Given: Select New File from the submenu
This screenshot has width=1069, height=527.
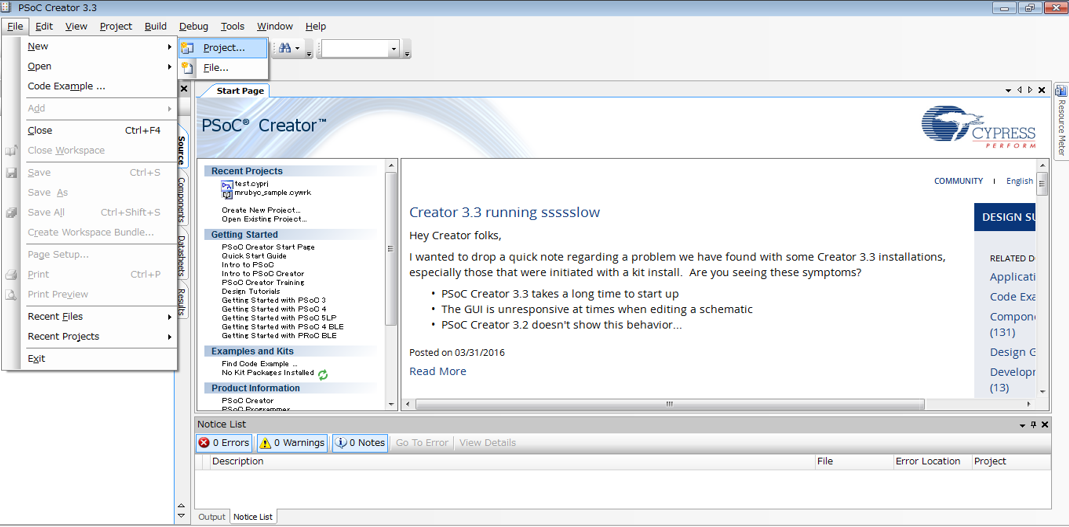Looking at the screenshot, I should [x=223, y=68].
